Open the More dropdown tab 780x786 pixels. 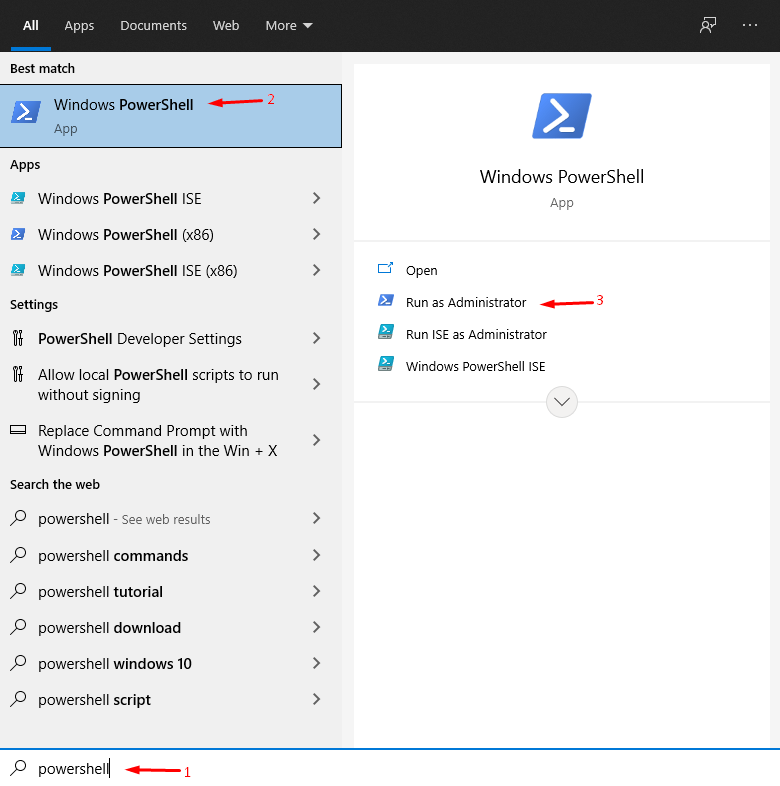coord(289,25)
